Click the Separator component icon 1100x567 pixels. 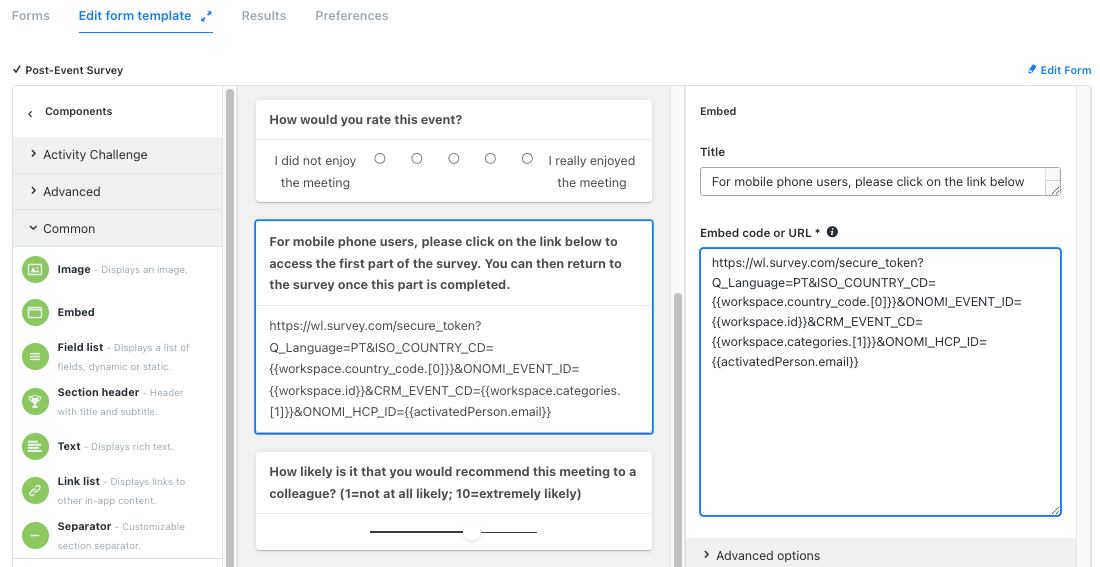coord(35,535)
